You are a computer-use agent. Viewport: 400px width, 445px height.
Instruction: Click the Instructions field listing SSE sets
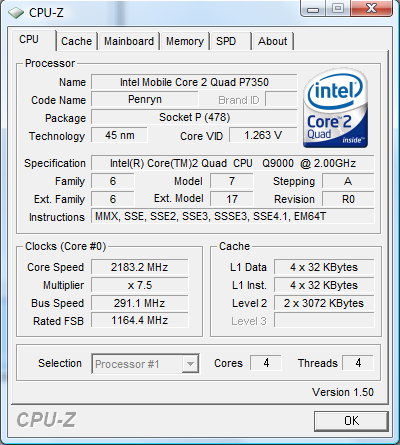(x=233, y=216)
